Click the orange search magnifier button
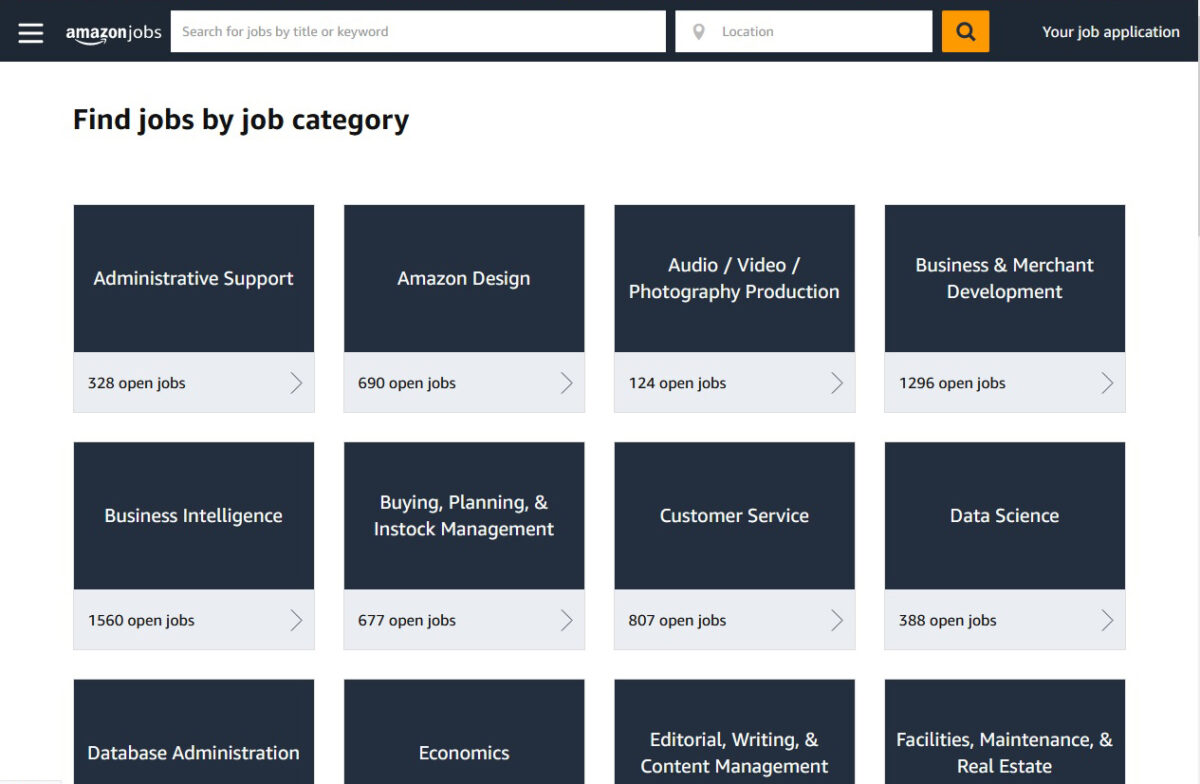This screenshot has height=784, width=1200. (x=965, y=31)
